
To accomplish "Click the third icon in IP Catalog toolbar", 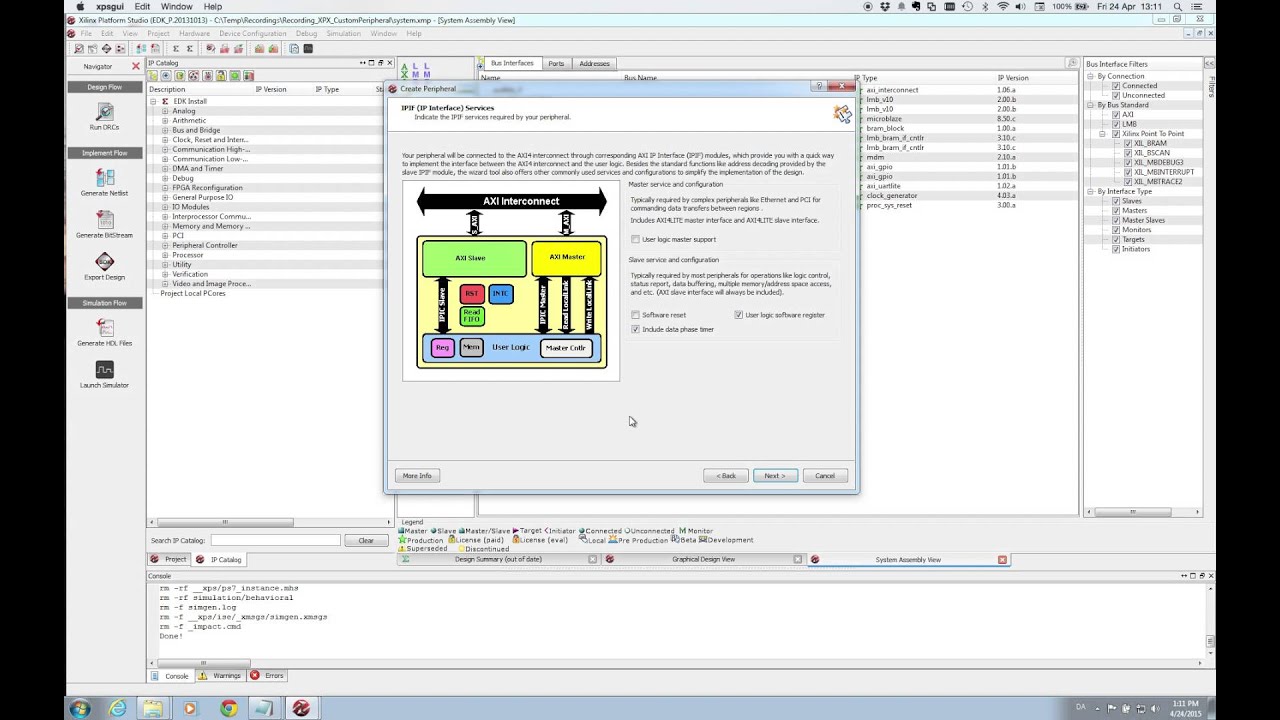I will pos(180,75).
